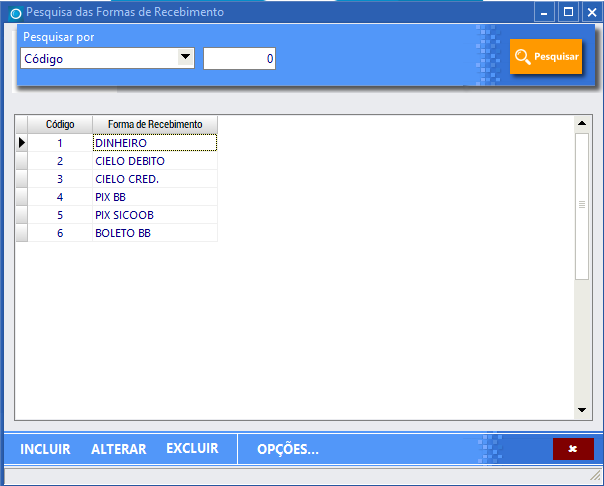Select the PIX BB row
Viewport: 604px width, 486px height.
tap(154, 197)
